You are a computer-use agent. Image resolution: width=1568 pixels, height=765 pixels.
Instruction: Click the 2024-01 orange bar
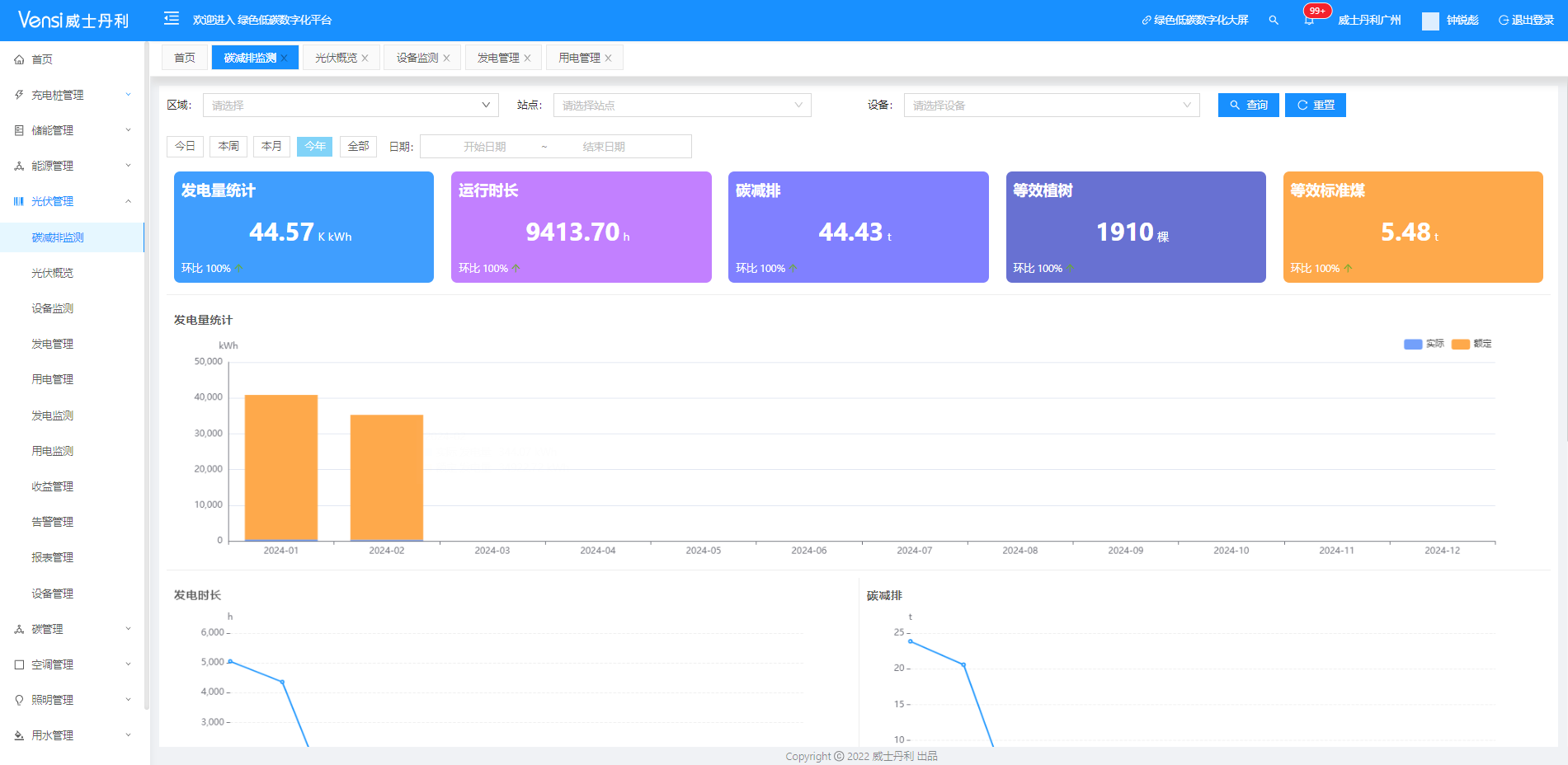click(281, 467)
